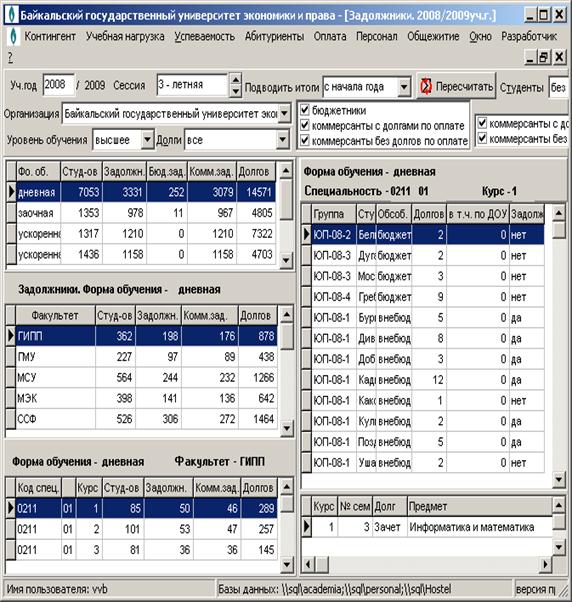Screen dimensions: 572x602
Task: Click the Пересчитать button
Action: pyautogui.click(x=456, y=86)
